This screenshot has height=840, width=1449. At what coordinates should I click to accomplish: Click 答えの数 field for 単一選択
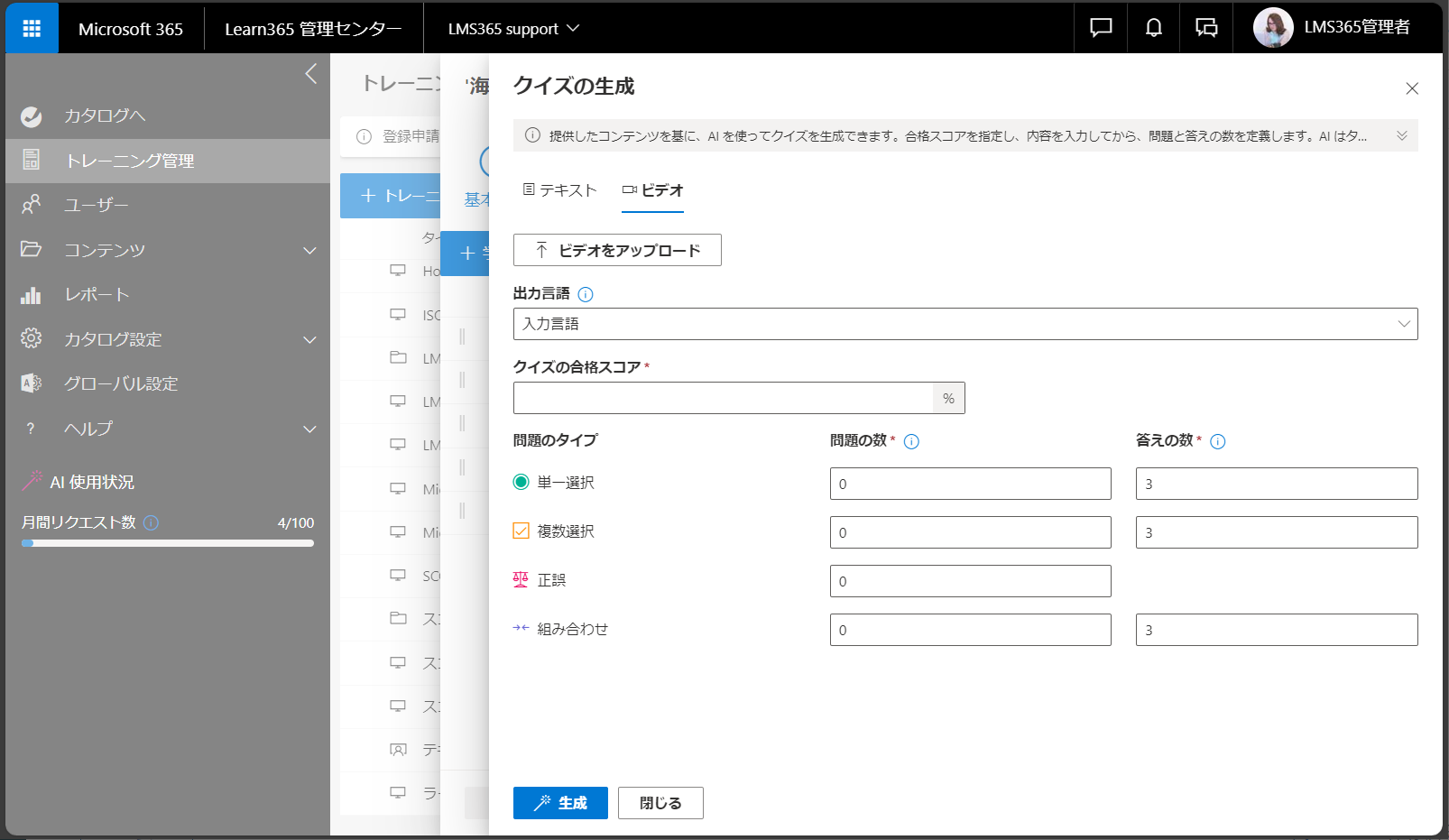pyautogui.click(x=1277, y=484)
